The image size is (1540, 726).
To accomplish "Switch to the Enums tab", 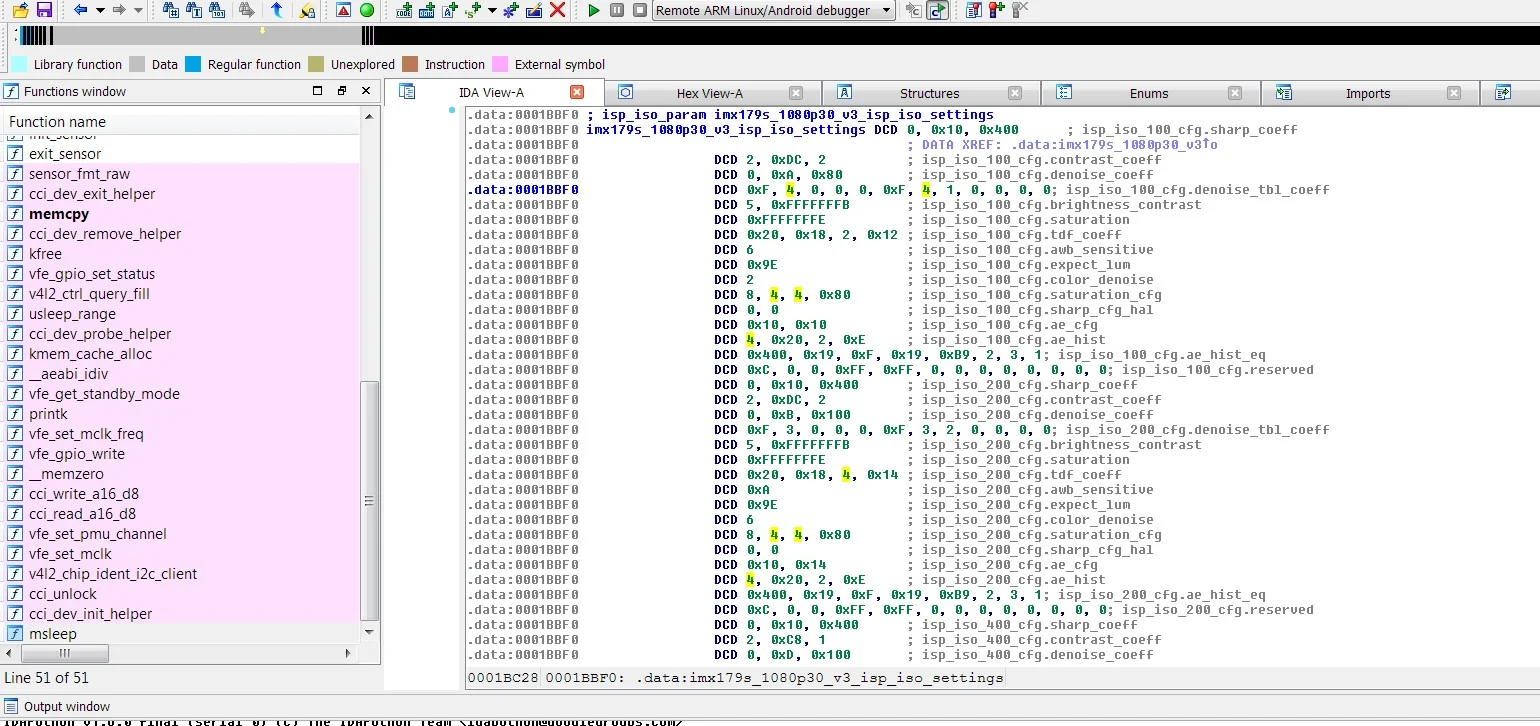I will (1149, 93).
